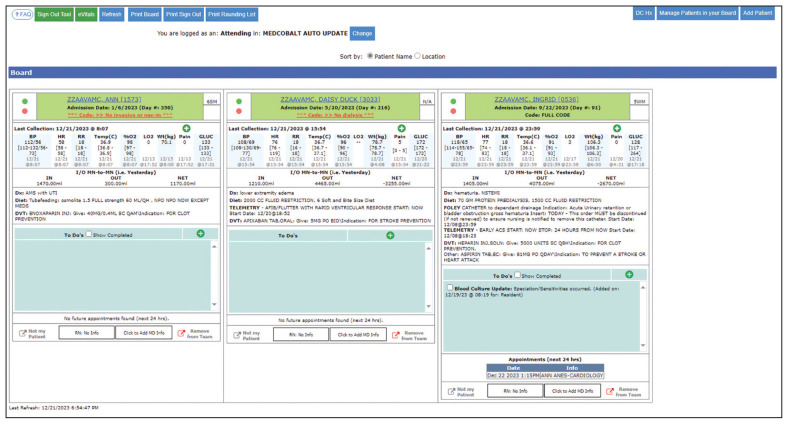Click Daisy Duck's red code status link
This screenshot has width=788, height=424.
335,115
